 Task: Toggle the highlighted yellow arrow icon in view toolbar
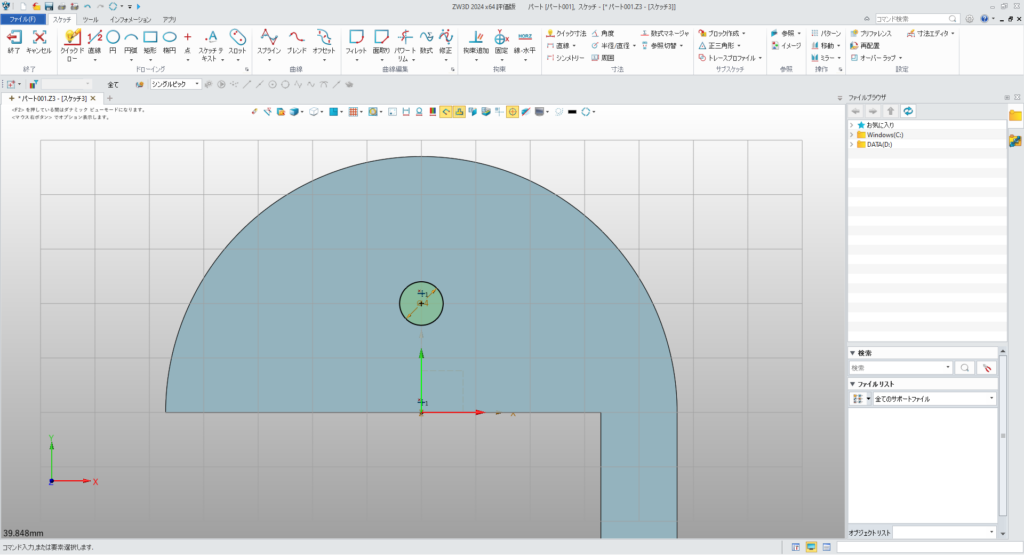point(446,112)
